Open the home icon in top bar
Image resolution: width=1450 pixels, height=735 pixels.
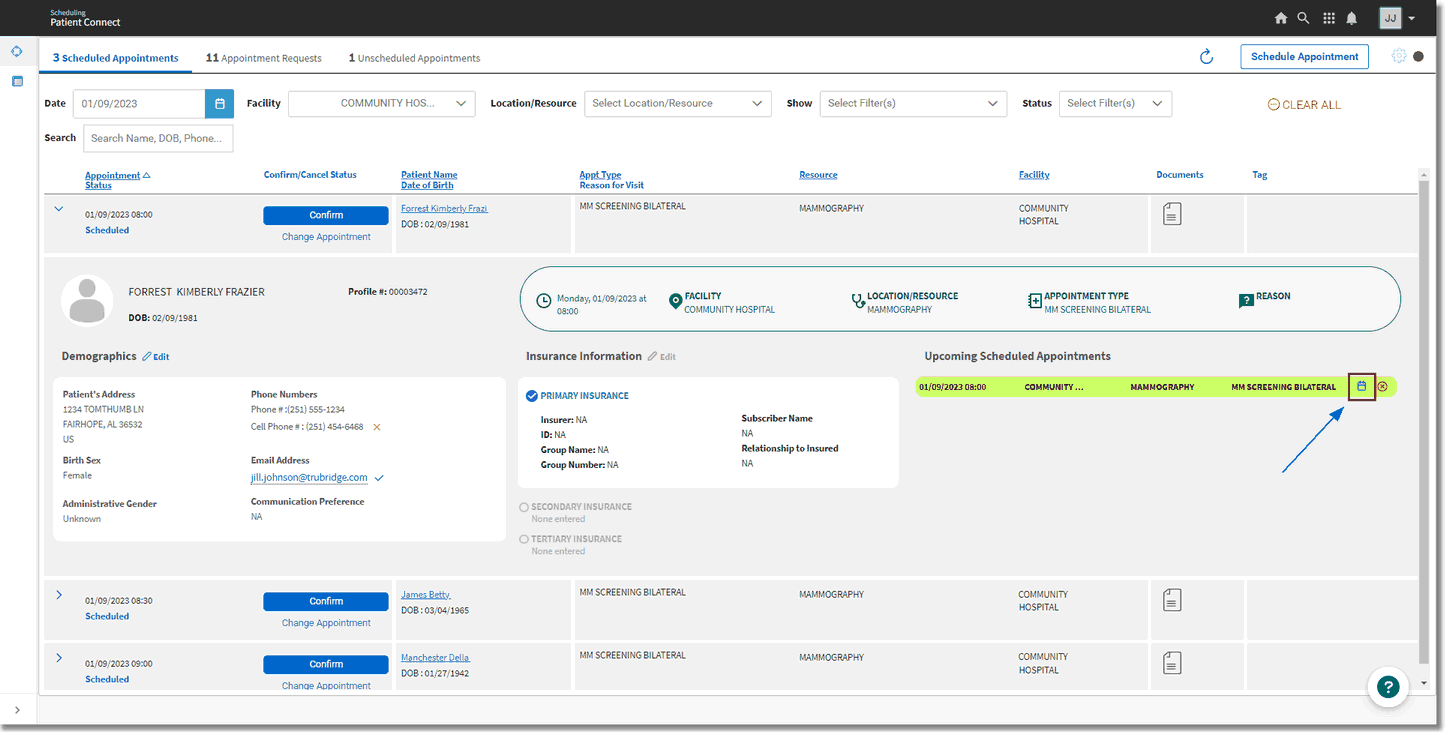(x=1281, y=18)
